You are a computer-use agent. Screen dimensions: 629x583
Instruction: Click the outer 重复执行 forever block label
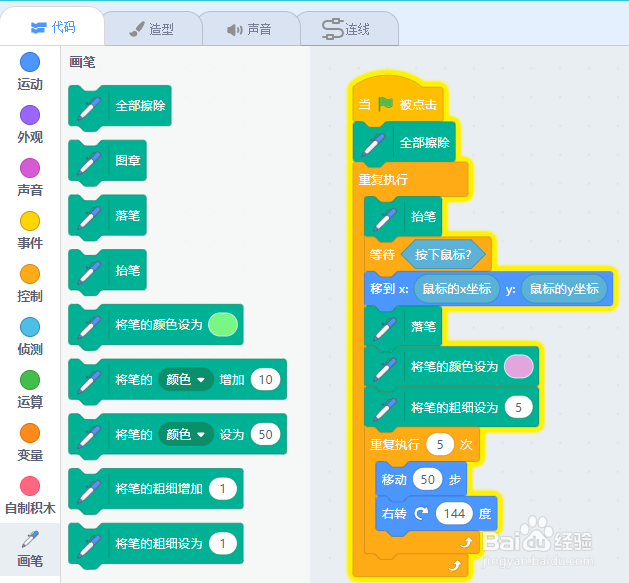click(383, 180)
